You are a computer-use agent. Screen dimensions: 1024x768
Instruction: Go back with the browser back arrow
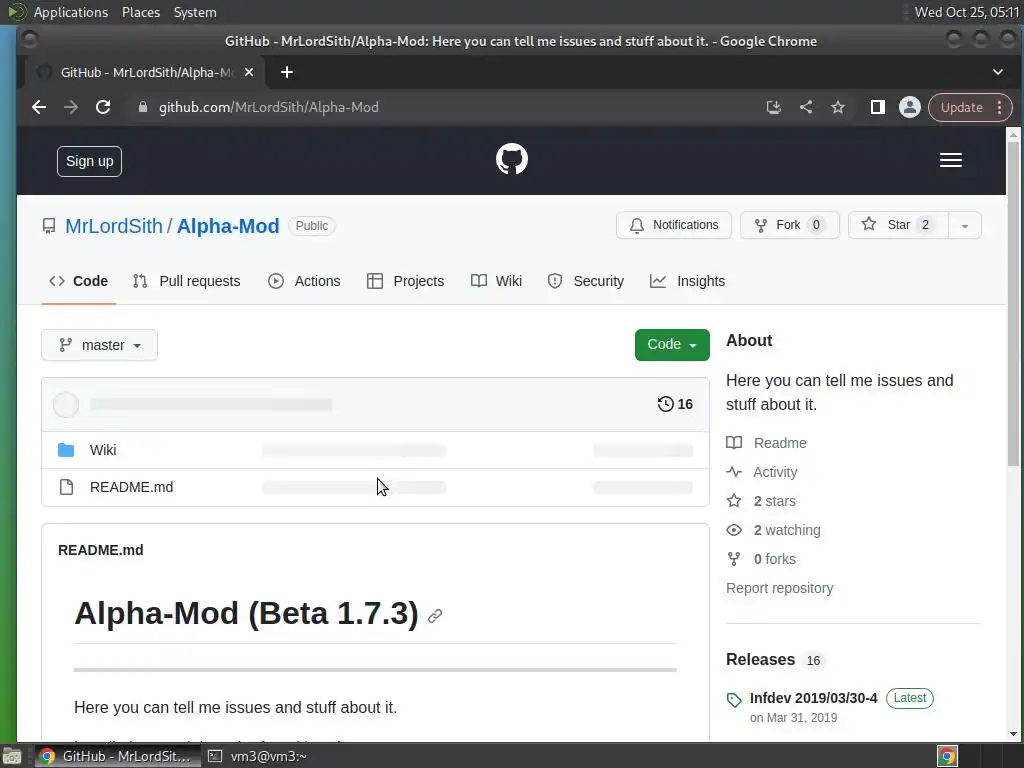point(39,107)
